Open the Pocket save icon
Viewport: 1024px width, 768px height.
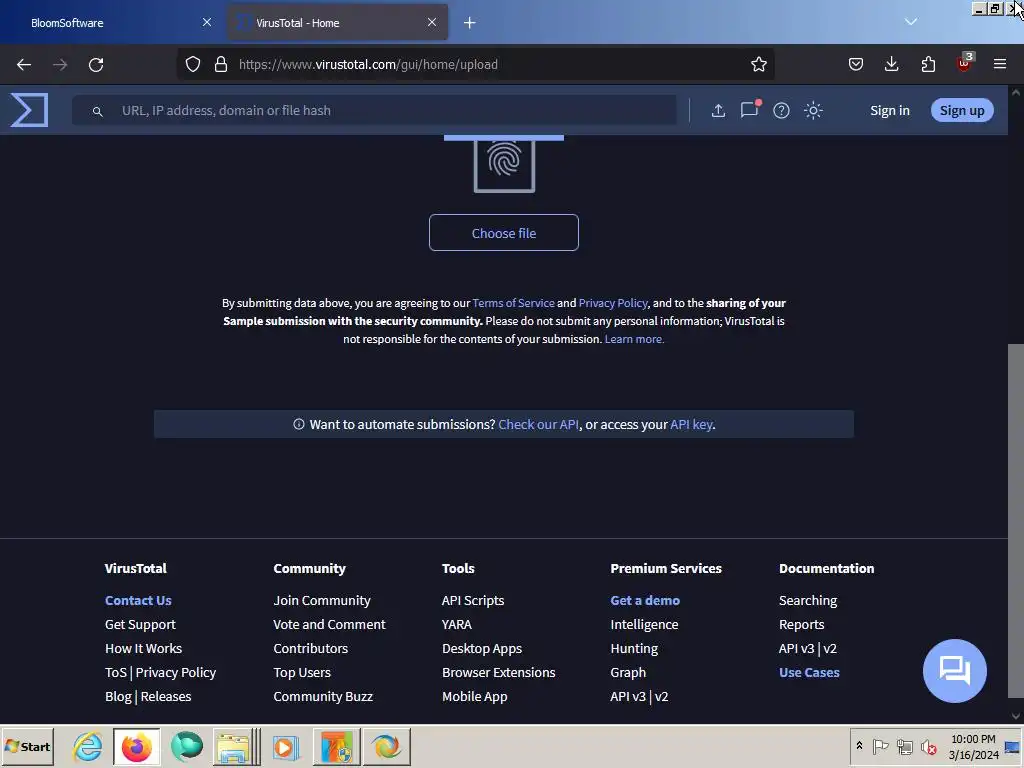[x=856, y=64]
